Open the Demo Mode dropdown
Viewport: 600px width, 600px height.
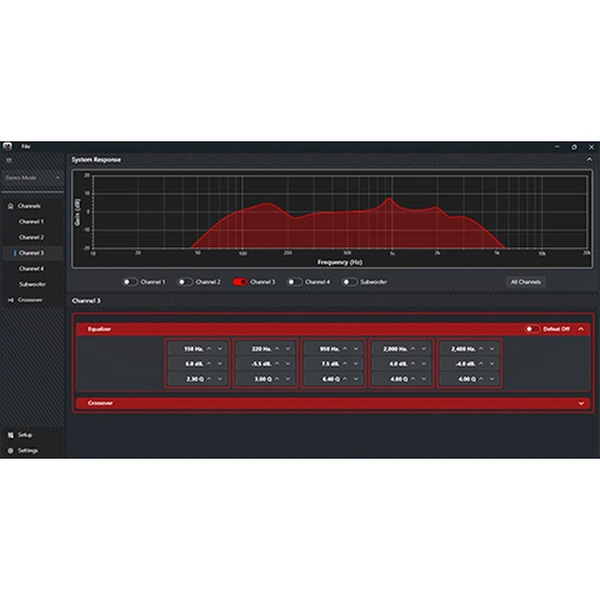(x=33, y=178)
